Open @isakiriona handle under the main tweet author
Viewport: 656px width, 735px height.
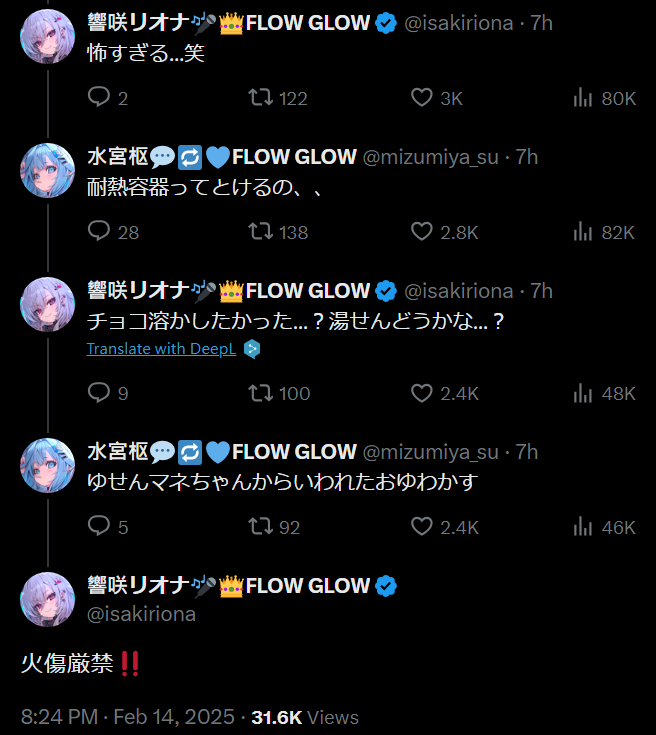(x=141, y=614)
